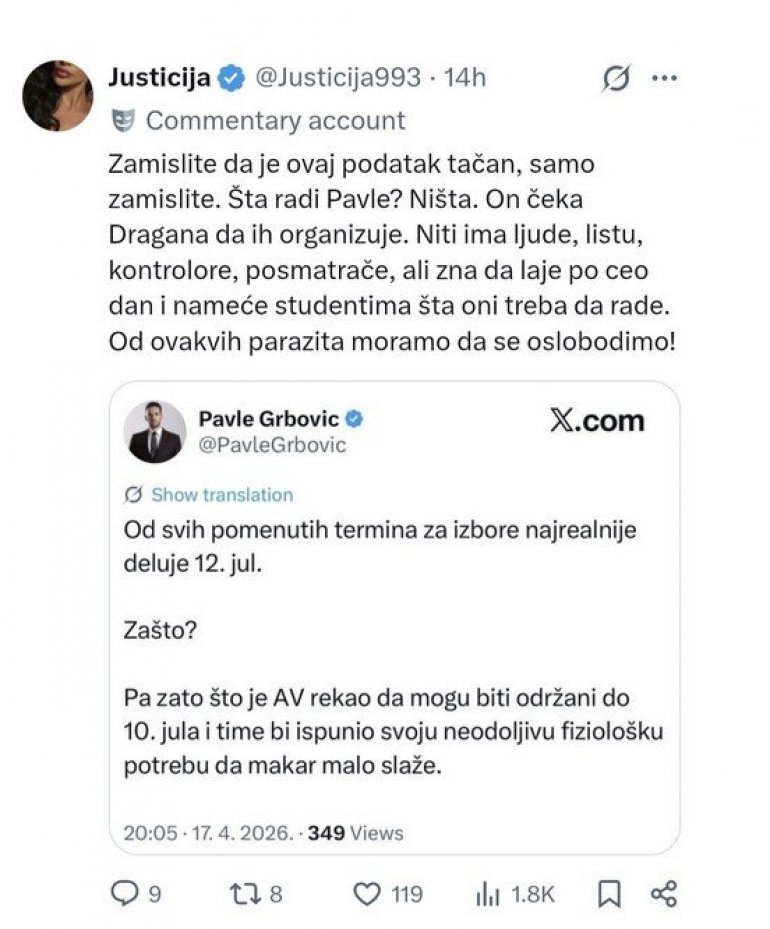Click Pavle Grbovic's verified badge
Image resolution: width=770 pixels, height=929 pixels.
tap(354, 419)
